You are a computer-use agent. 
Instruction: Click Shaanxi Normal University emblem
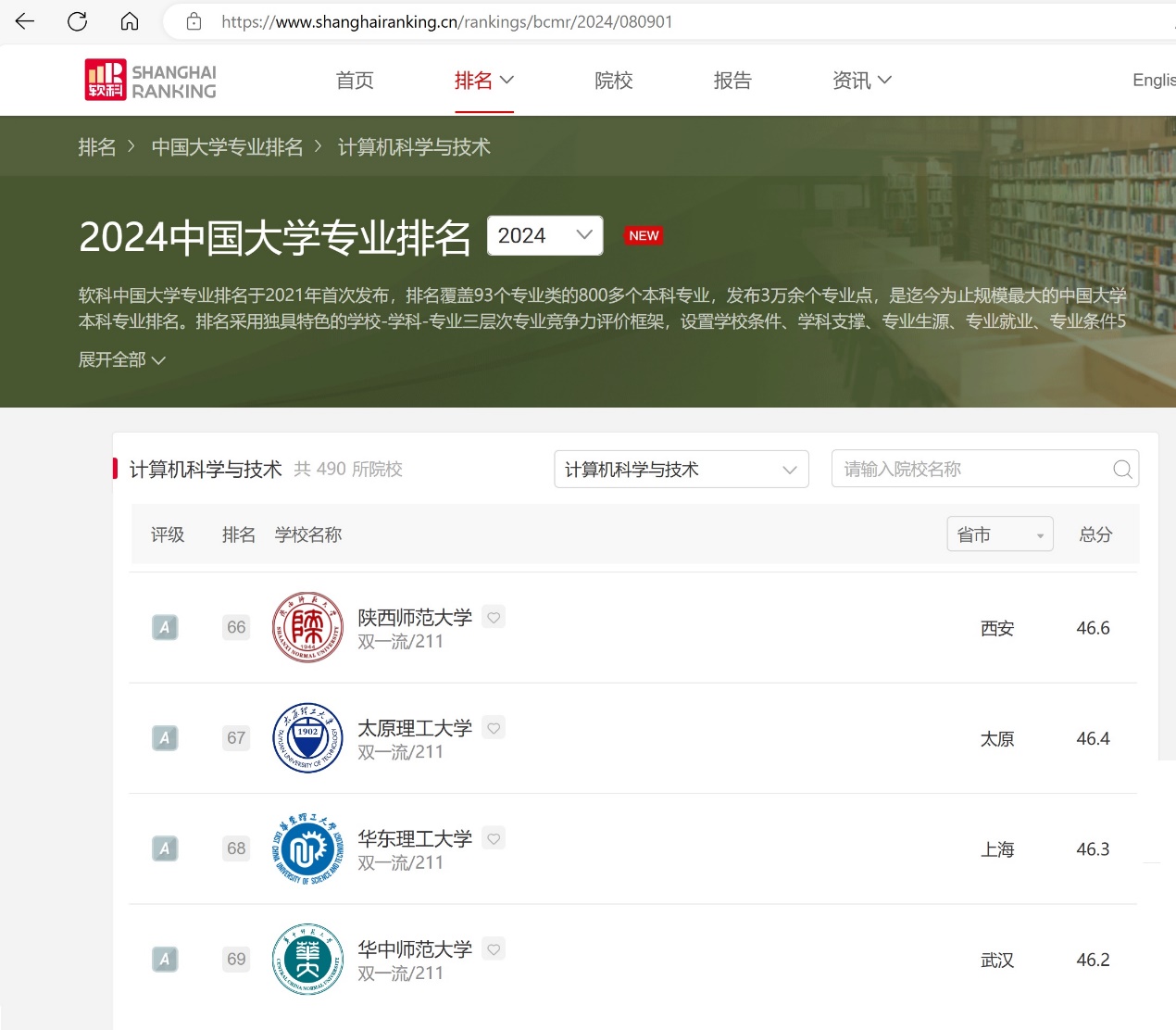[307, 627]
